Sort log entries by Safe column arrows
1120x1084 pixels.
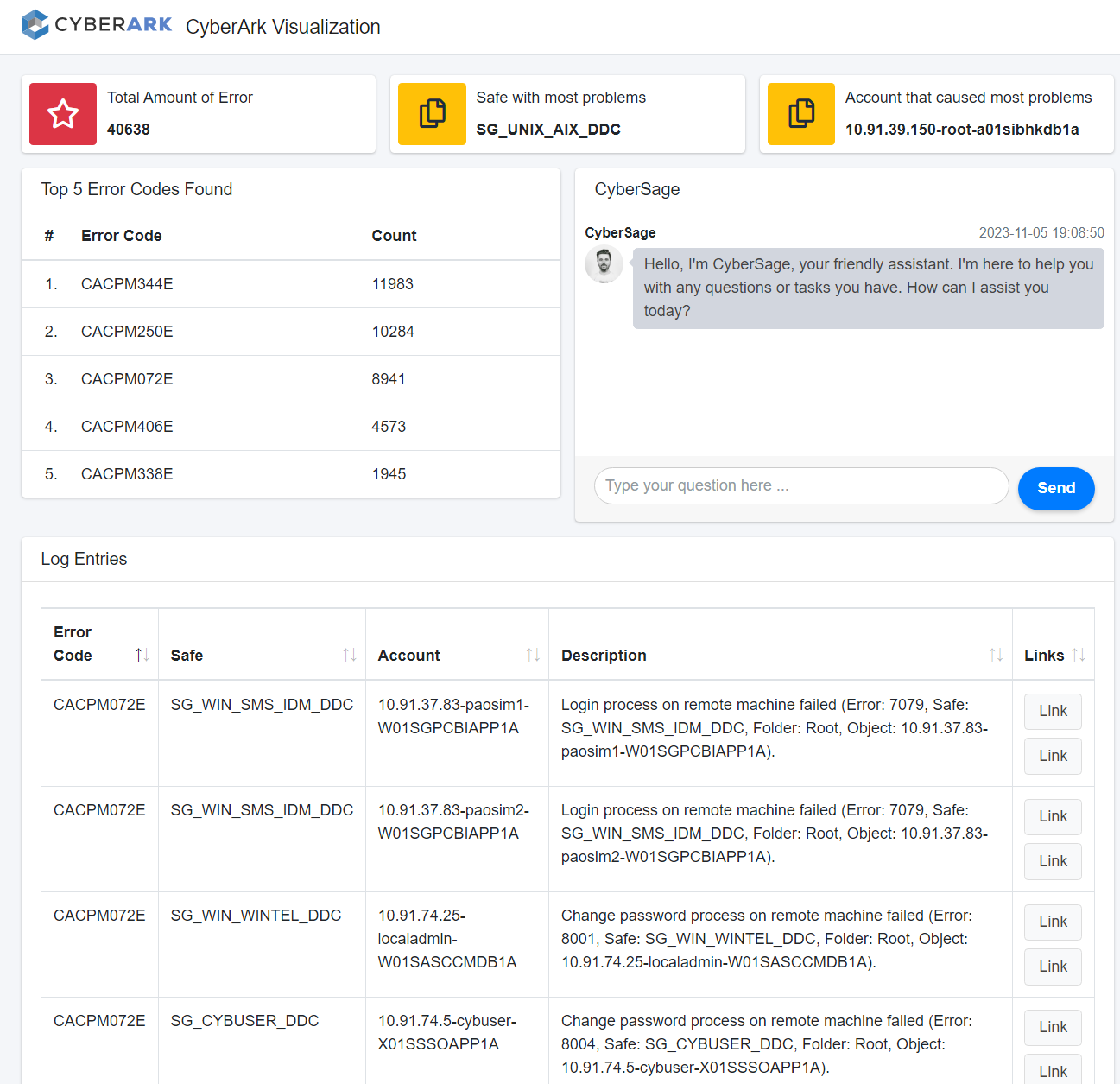point(350,656)
